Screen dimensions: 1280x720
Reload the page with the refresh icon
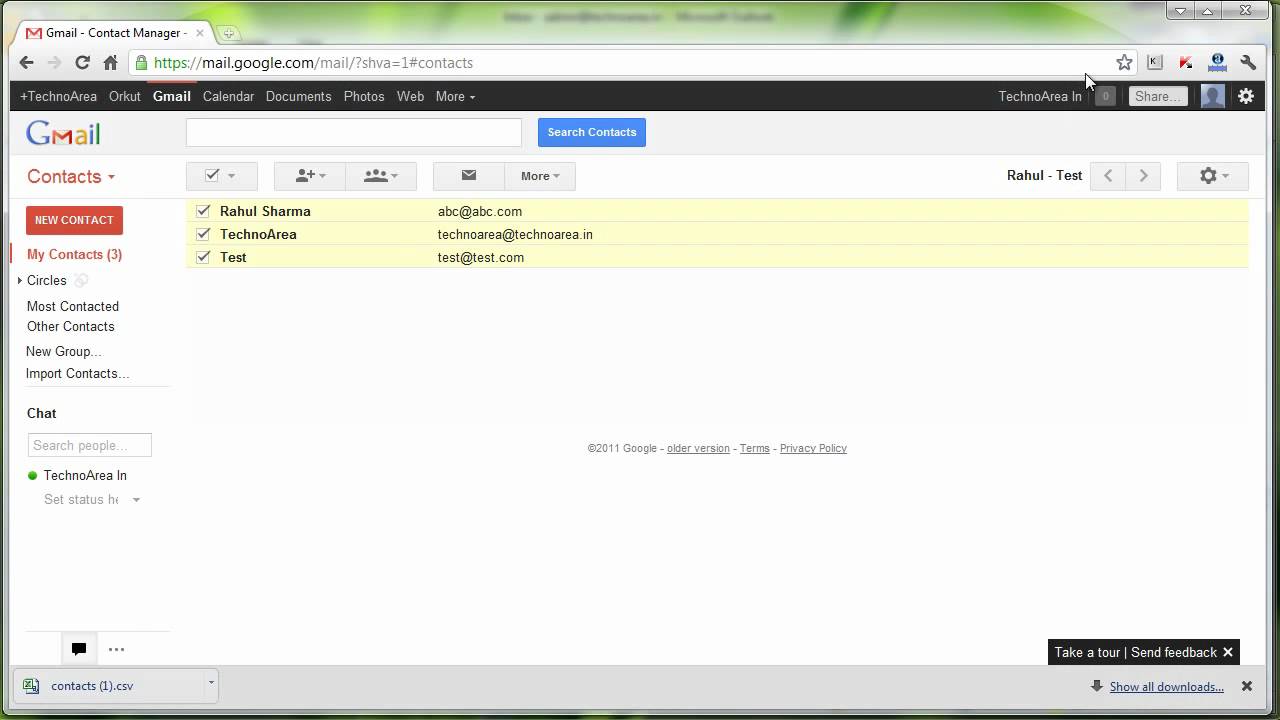pyautogui.click(x=82, y=62)
